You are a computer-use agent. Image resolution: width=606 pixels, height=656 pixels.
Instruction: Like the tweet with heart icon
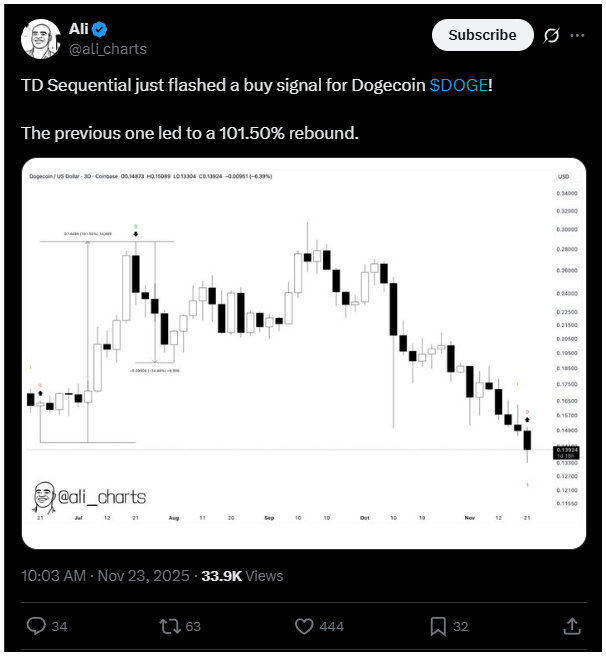[305, 626]
